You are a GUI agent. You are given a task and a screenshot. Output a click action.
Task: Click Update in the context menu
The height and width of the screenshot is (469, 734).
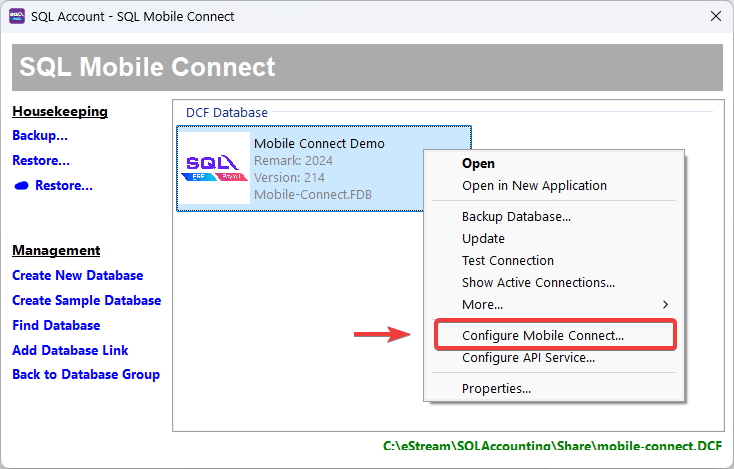(x=483, y=238)
